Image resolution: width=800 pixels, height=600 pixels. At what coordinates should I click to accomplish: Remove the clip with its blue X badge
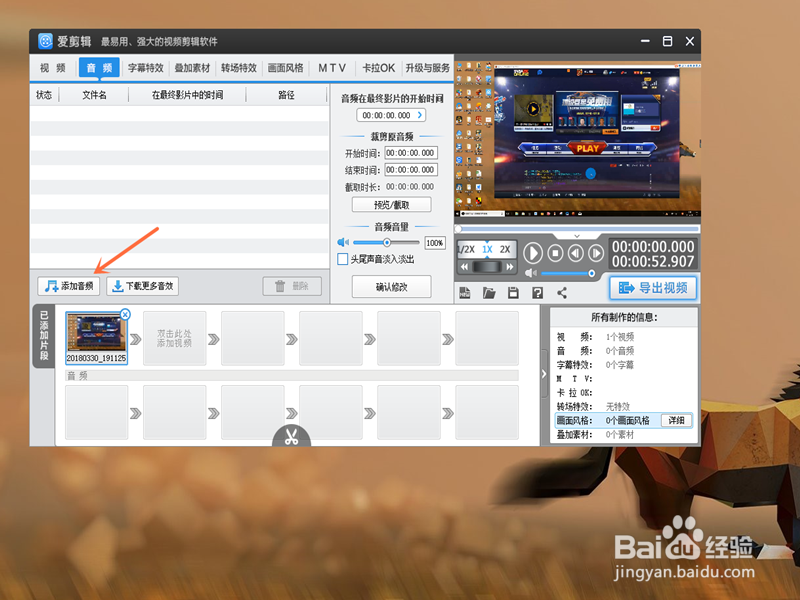pyautogui.click(x=125, y=314)
